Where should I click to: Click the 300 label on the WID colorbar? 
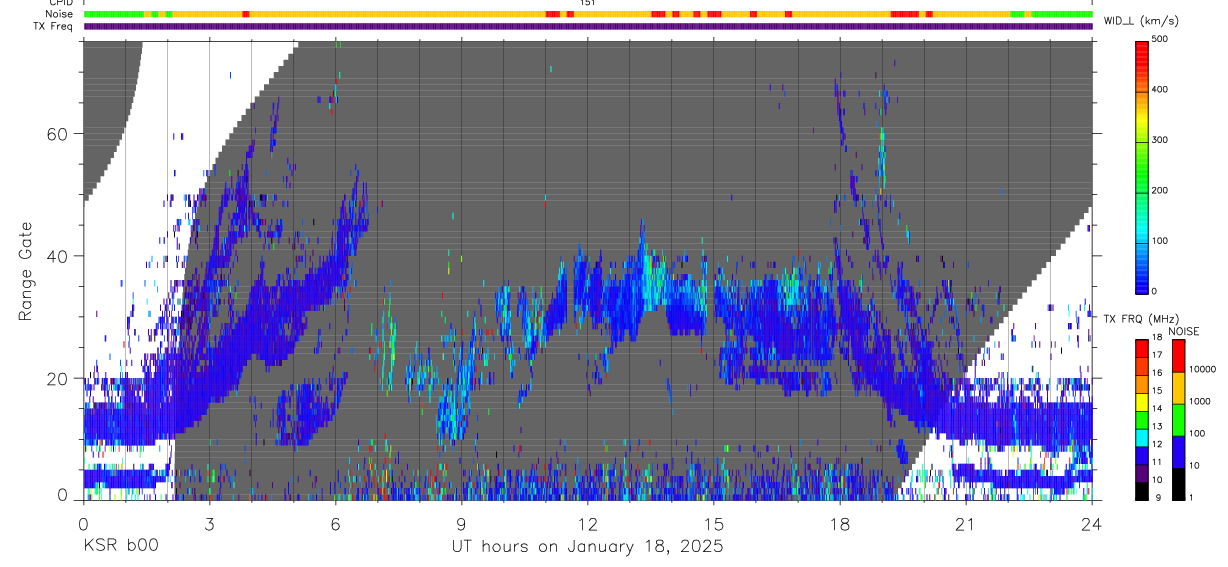click(1160, 140)
